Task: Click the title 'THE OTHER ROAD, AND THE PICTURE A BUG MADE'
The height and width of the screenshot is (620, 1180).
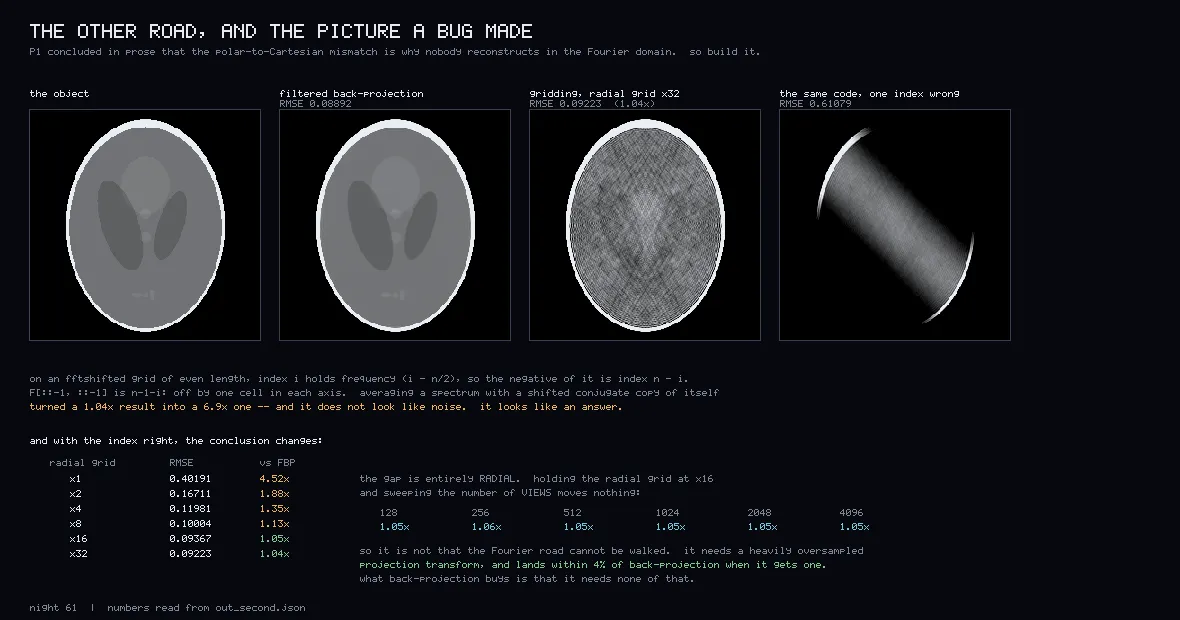Action: pyautogui.click(x=281, y=31)
